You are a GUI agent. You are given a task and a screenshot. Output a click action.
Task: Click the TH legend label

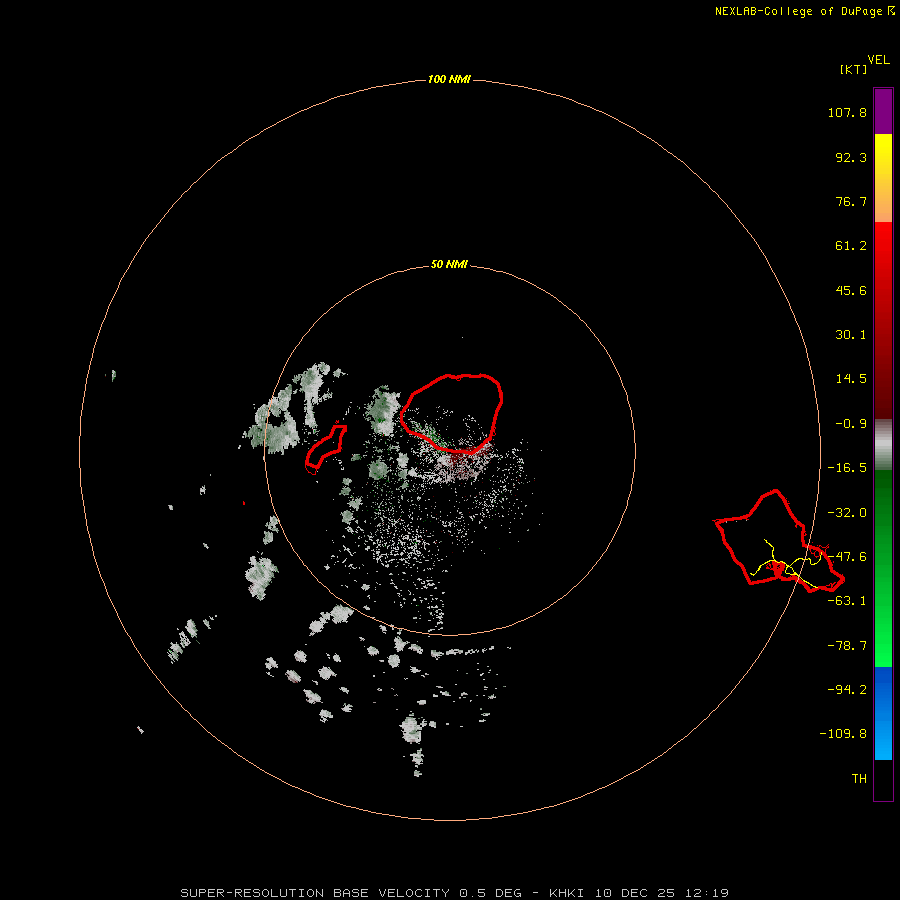pyautogui.click(x=859, y=779)
